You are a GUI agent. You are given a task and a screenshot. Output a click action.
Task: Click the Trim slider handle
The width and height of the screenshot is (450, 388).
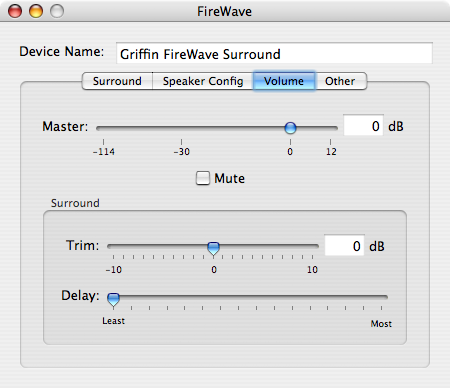coord(213,248)
